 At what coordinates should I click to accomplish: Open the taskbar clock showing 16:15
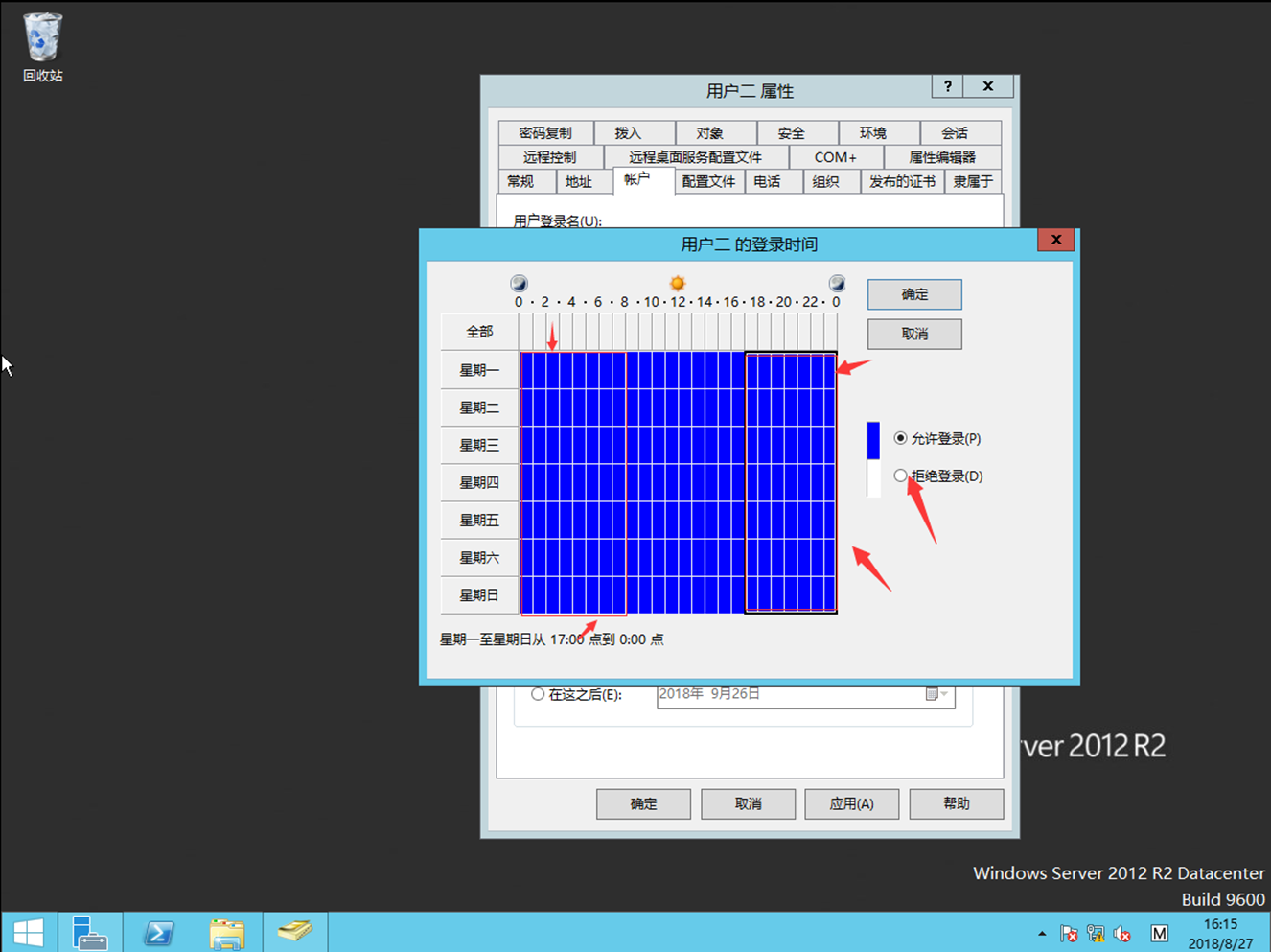[x=1220, y=933]
